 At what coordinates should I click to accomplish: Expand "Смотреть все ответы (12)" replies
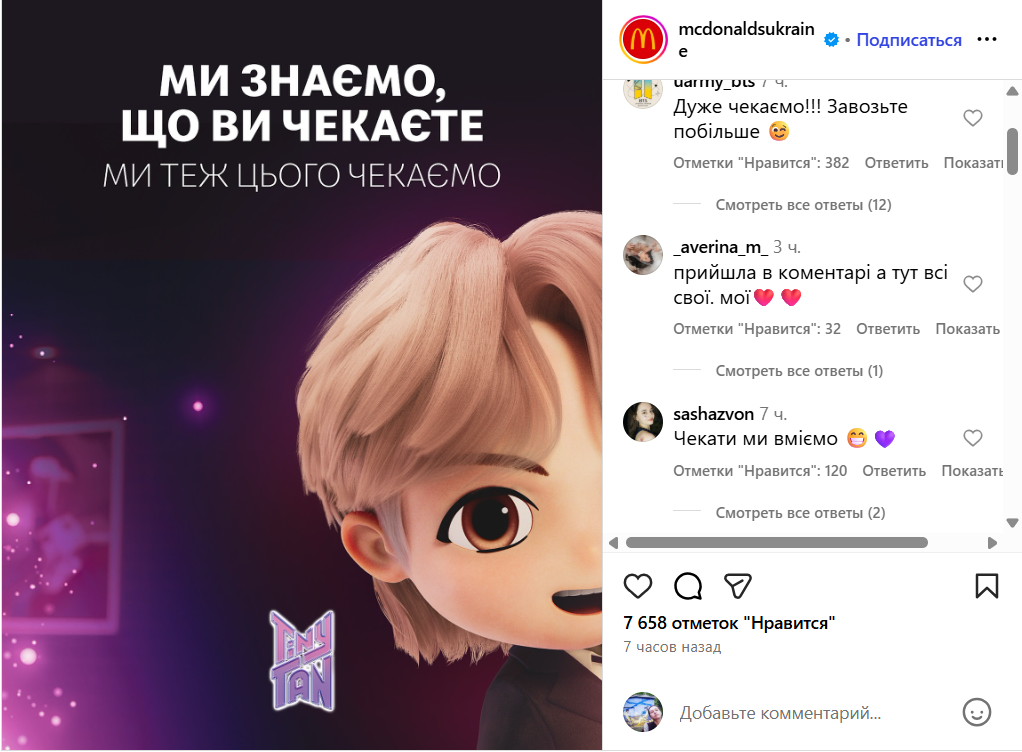[803, 205]
